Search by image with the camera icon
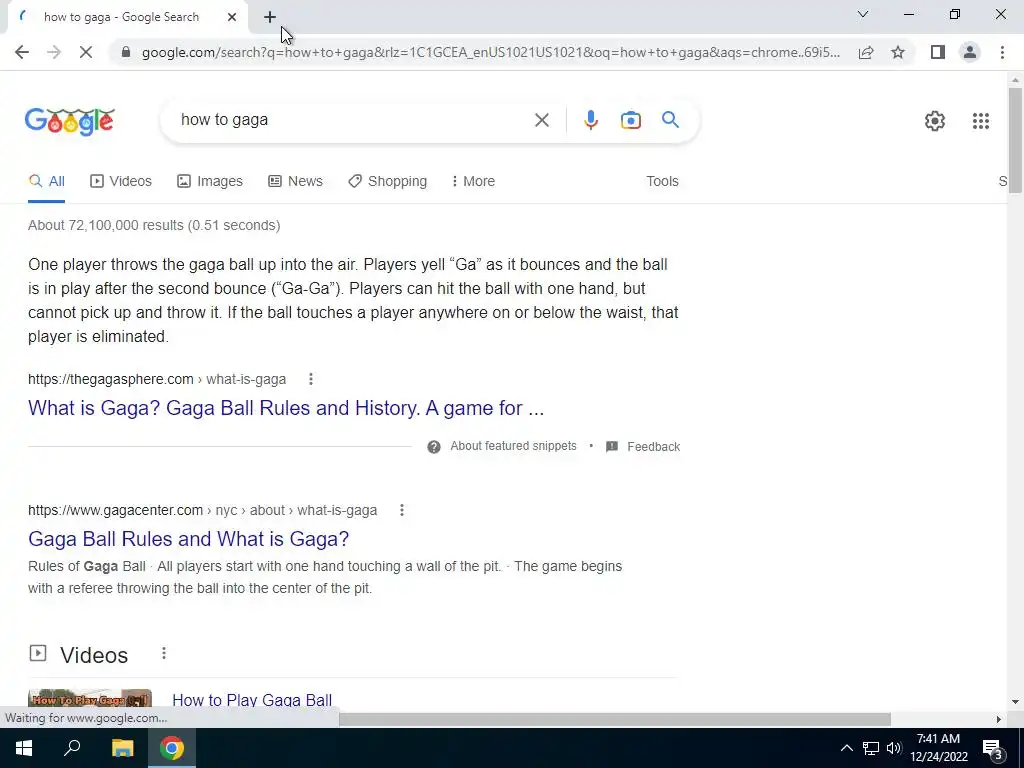Screen dimensions: 1024x768 (x=630, y=120)
